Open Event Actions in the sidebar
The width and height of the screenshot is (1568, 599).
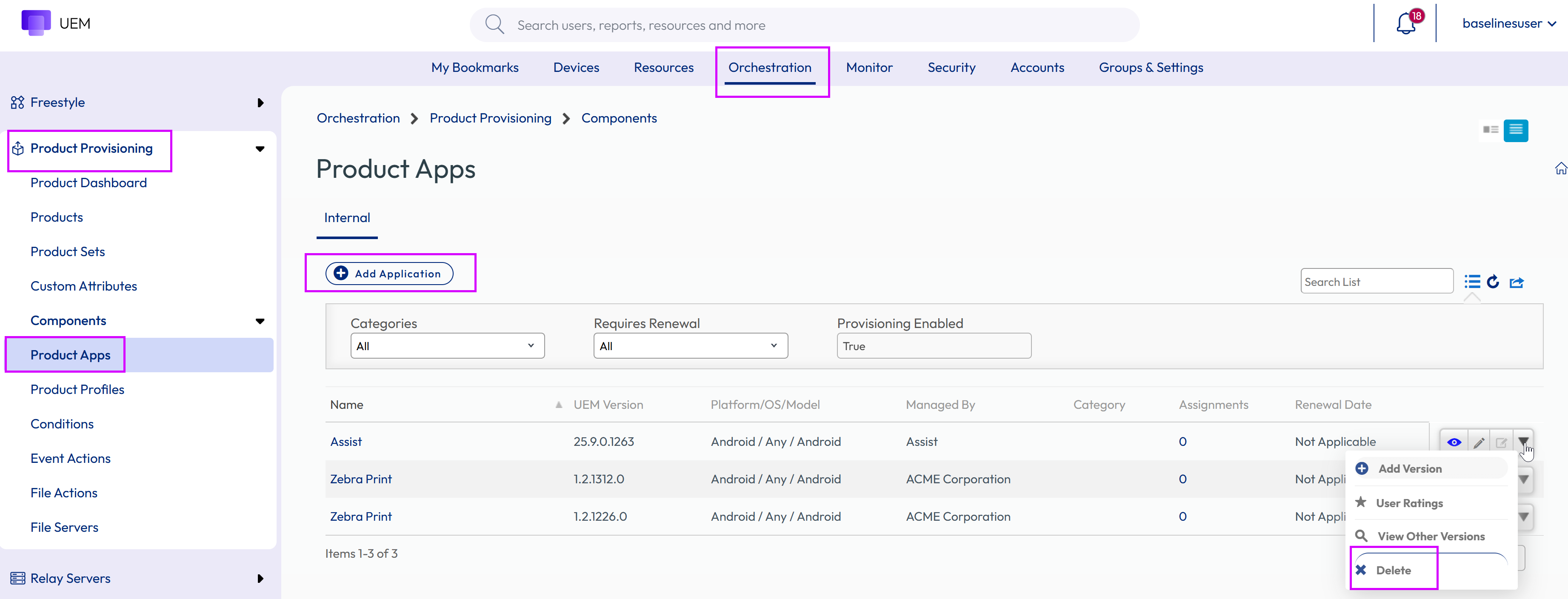pos(71,458)
